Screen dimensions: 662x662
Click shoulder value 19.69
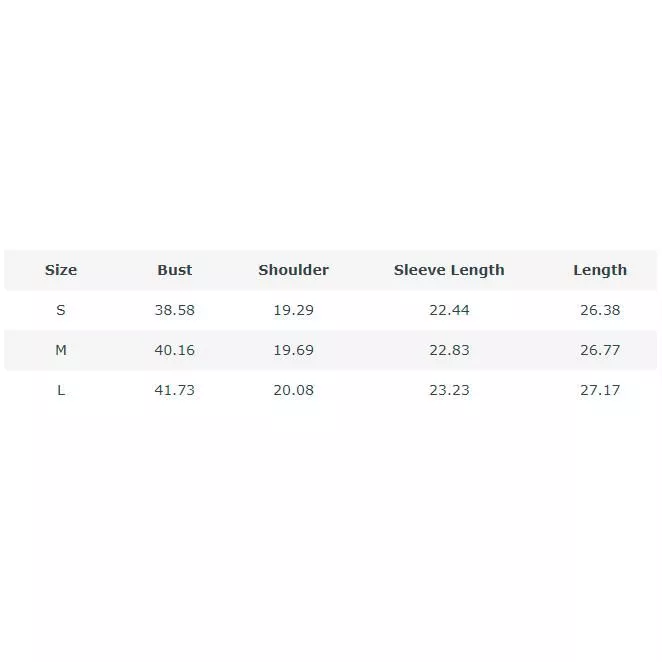point(293,350)
